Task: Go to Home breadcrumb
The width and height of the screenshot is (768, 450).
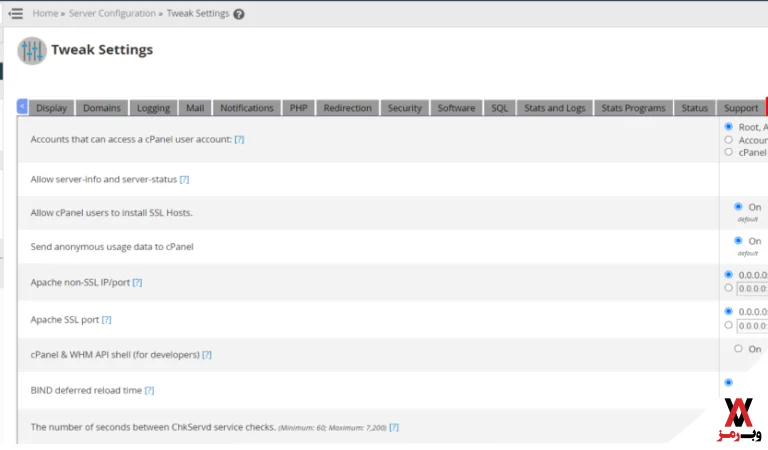Action: (x=45, y=13)
